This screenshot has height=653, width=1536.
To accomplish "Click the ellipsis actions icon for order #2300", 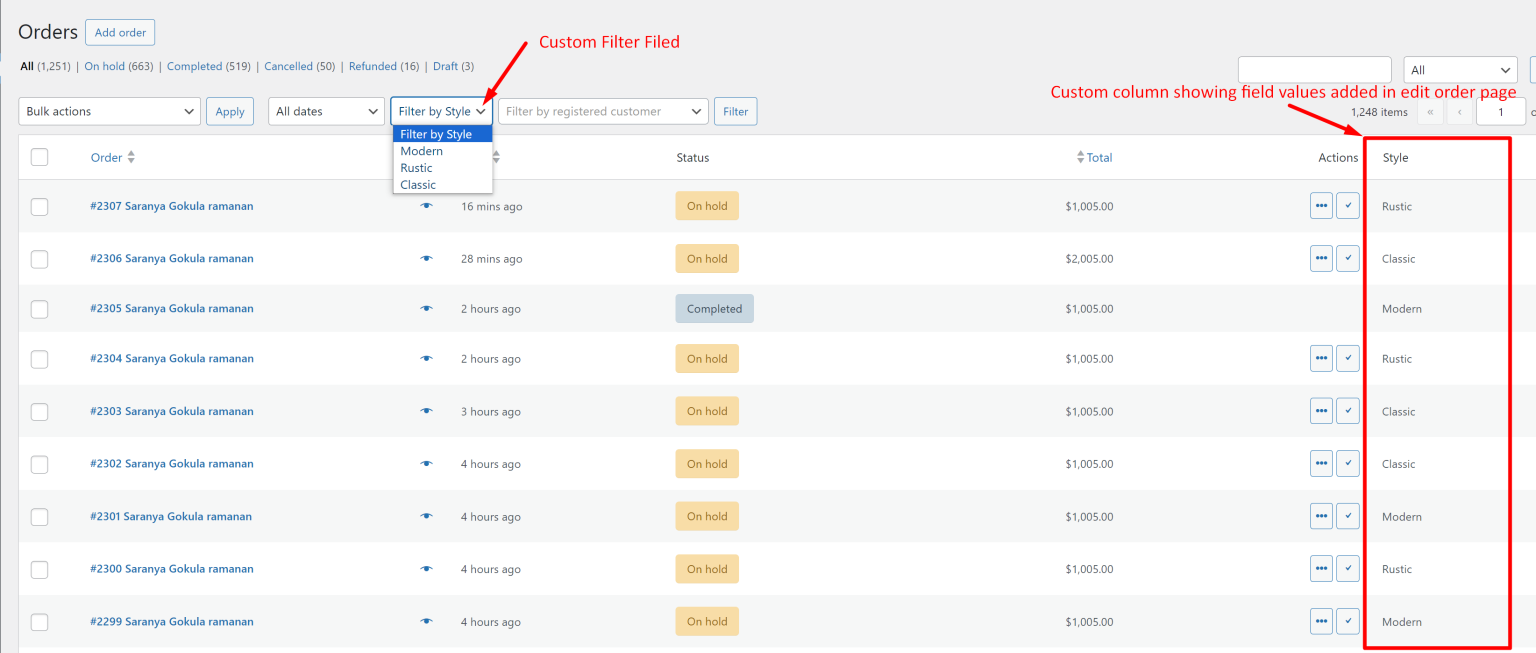I will point(1320,568).
